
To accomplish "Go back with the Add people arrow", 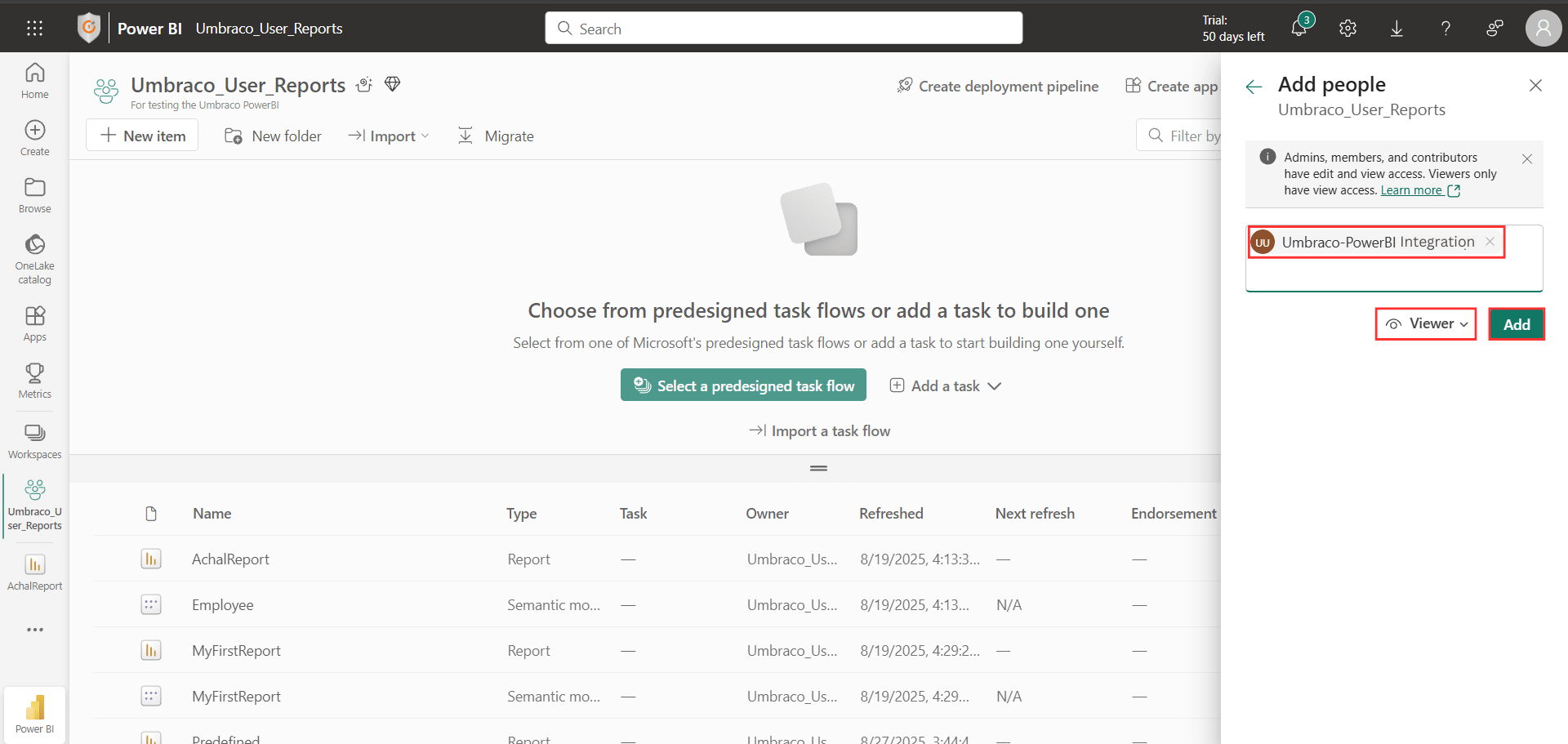I will click(x=1254, y=87).
